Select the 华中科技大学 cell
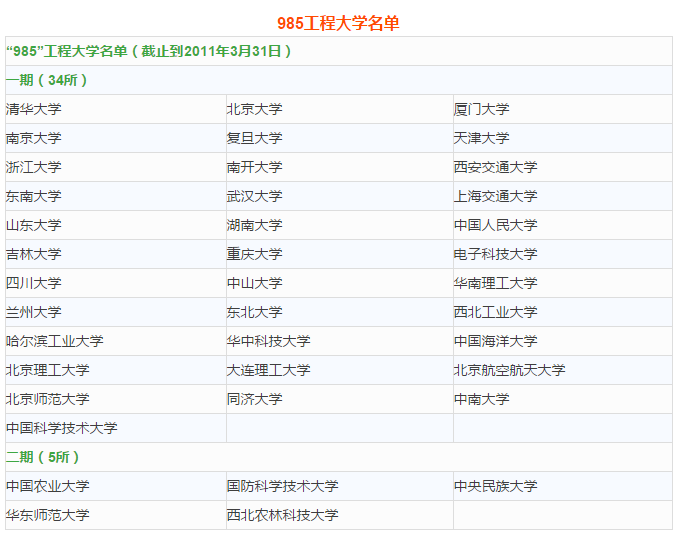The width and height of the screenshot is (675, 536). pos(340,341)
